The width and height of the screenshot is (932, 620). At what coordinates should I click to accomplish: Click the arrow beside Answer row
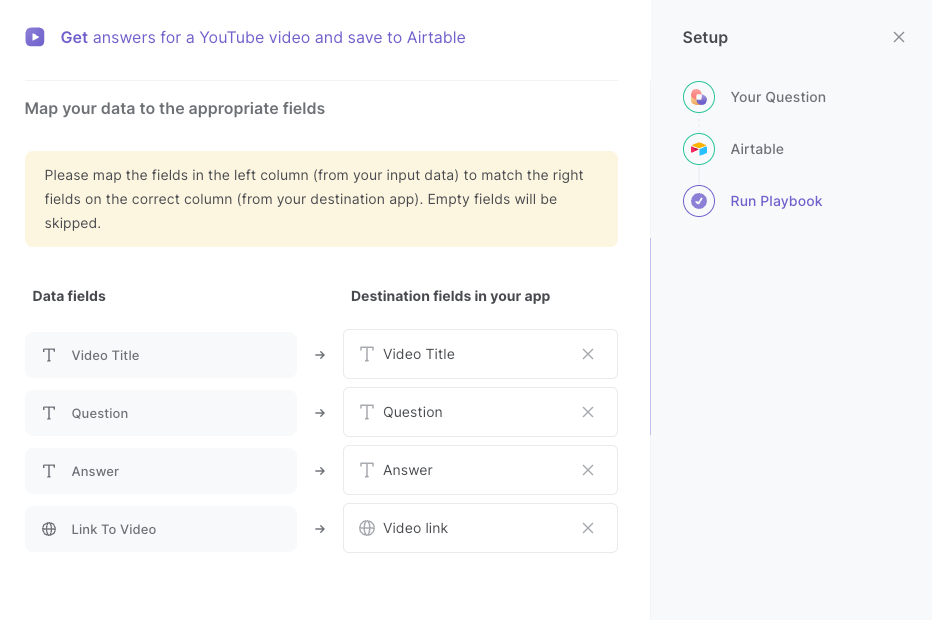(320, 471)
